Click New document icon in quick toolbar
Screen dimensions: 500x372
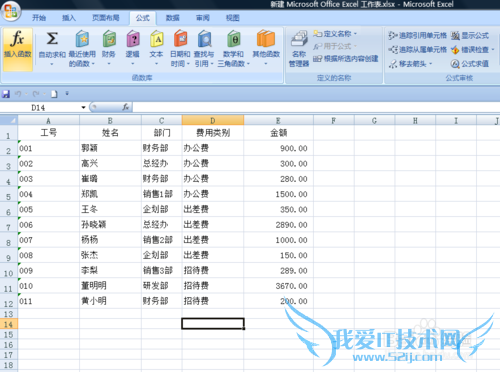(x=54, y=94)
